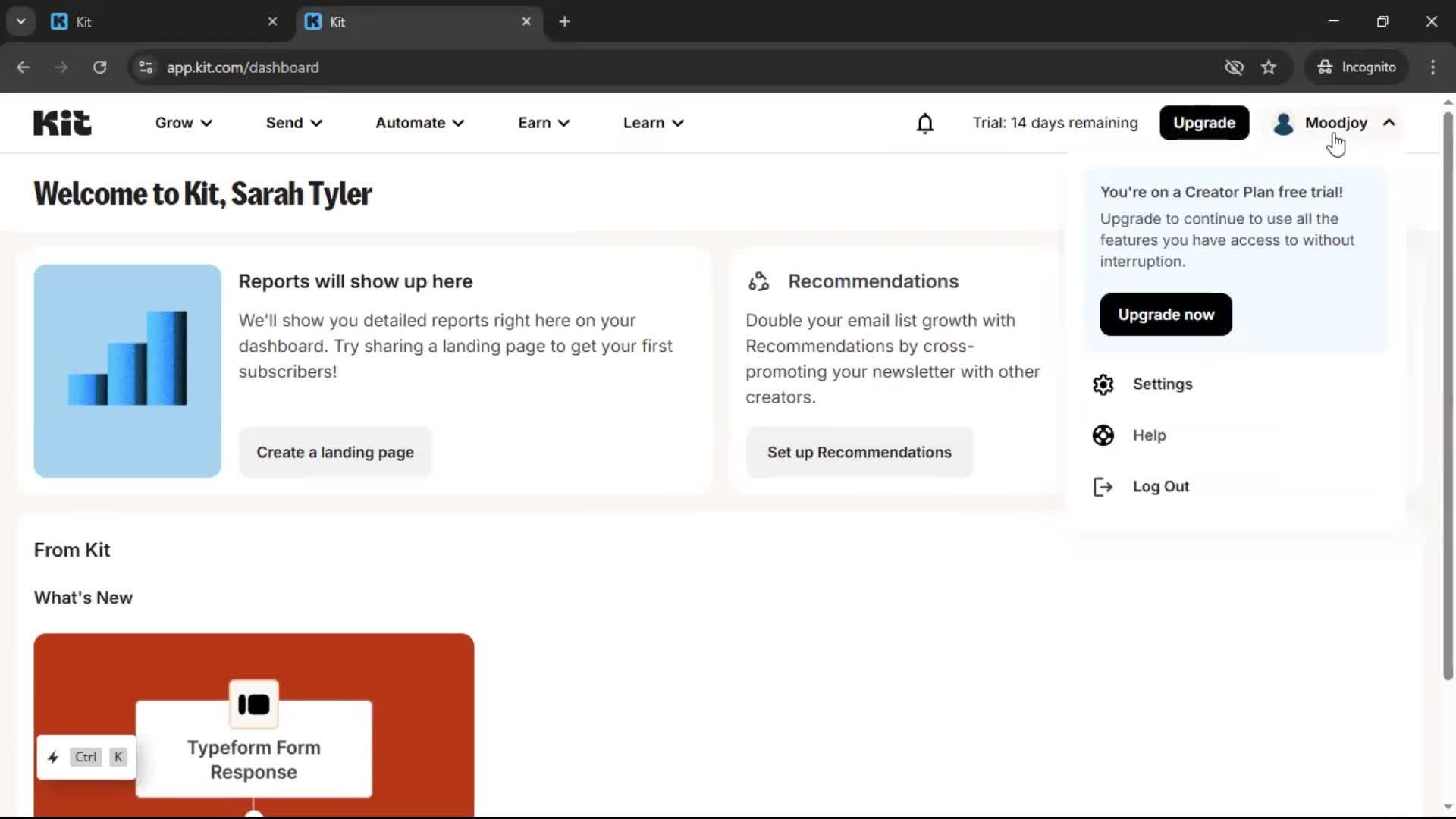The width and height of the screenshot is (1456, 819).
Task: Click the Settings gear in account menu
Action: [1103, 384]
